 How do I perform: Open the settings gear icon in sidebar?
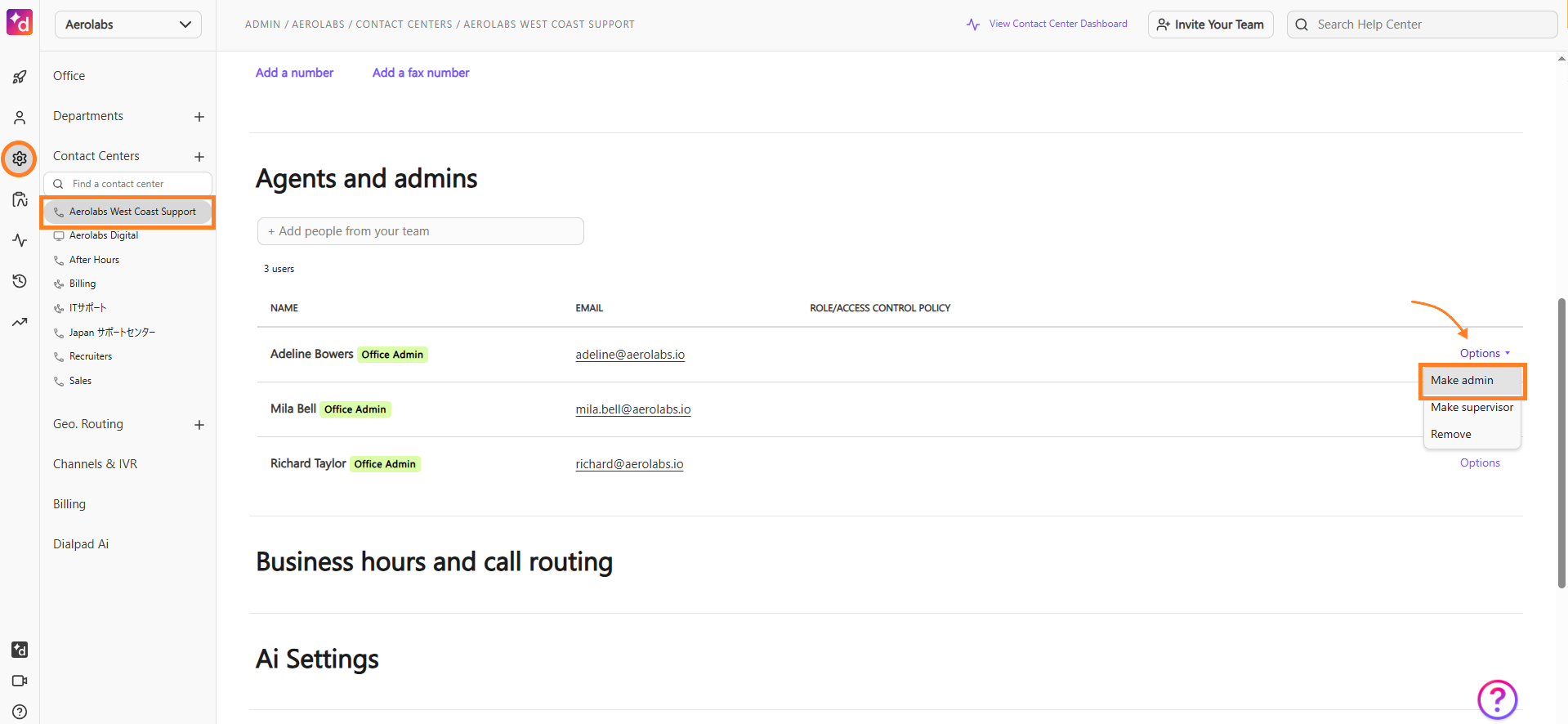tap(20, 159)
